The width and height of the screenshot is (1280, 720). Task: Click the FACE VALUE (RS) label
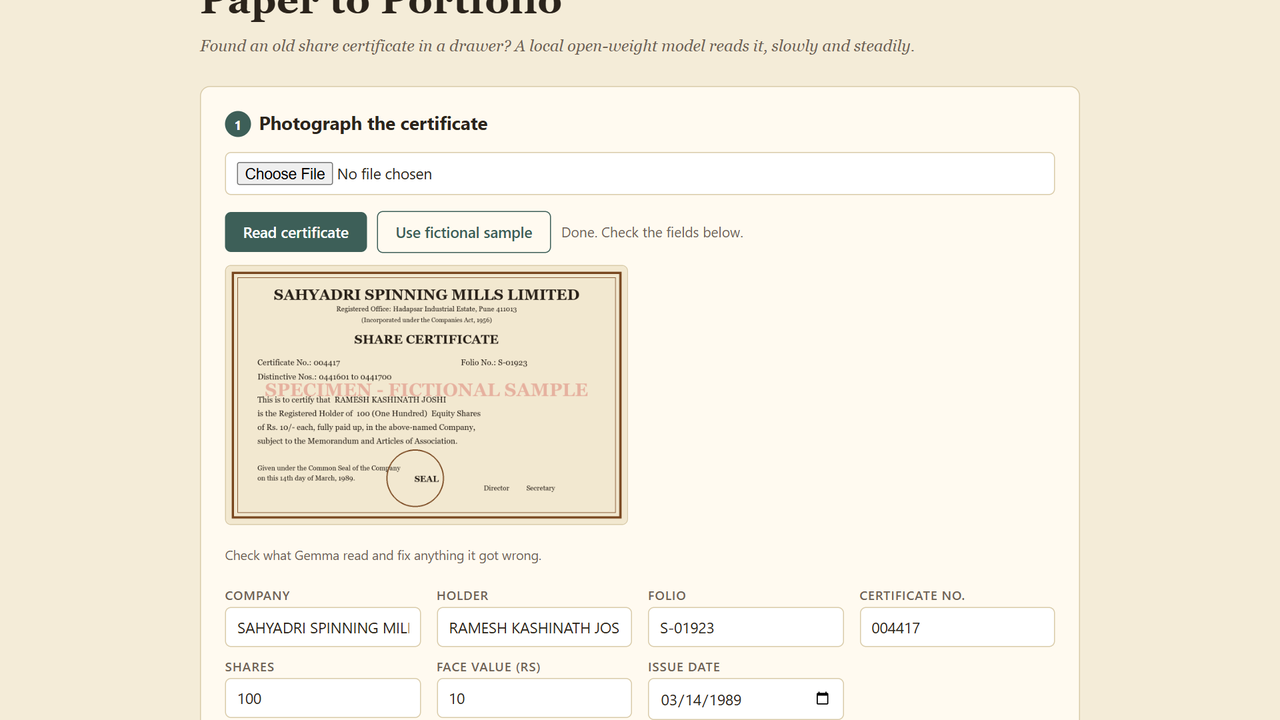[x=489, y=667]
